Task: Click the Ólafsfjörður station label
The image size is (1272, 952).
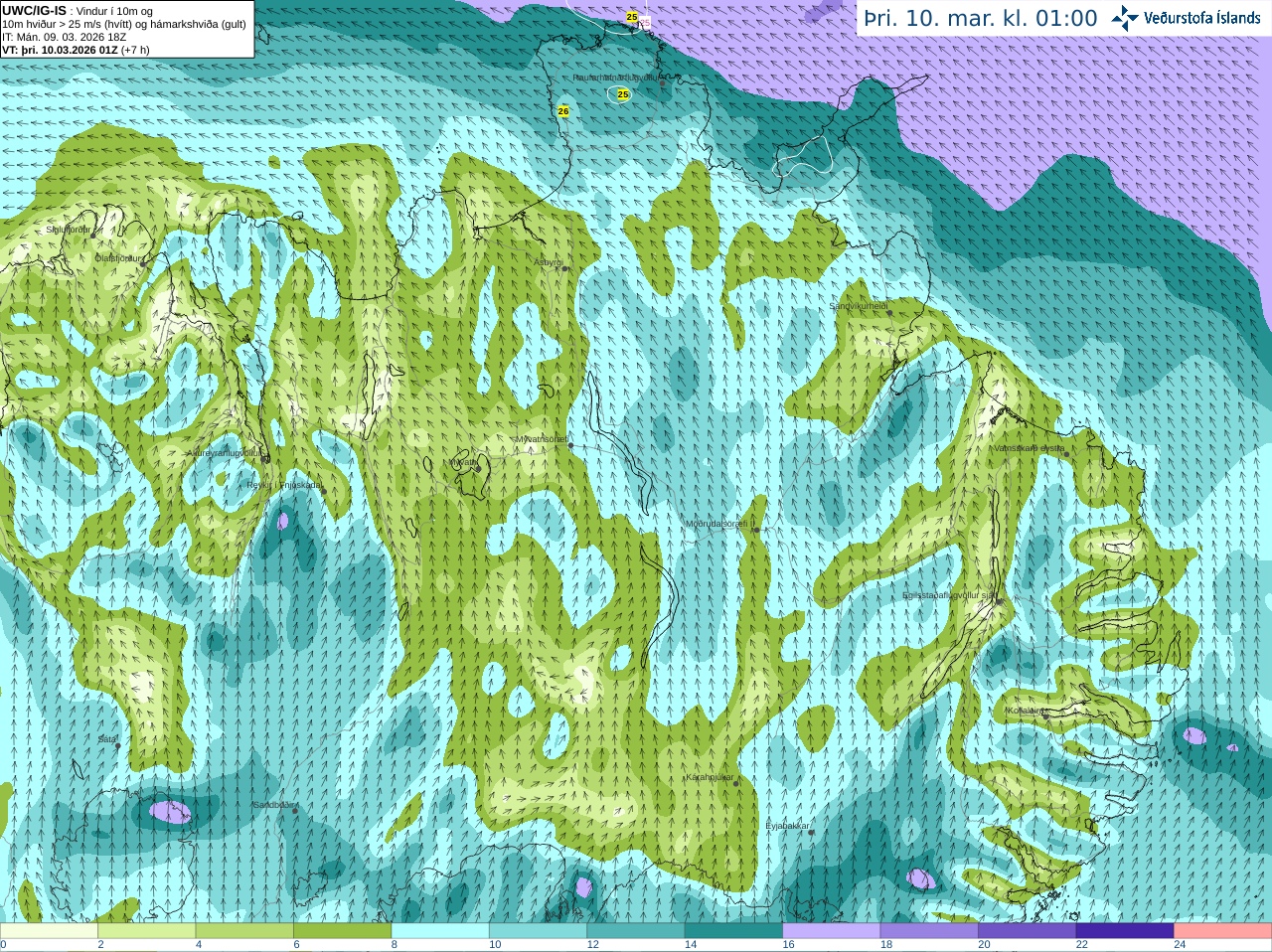Action: click(x=118, y=258)
